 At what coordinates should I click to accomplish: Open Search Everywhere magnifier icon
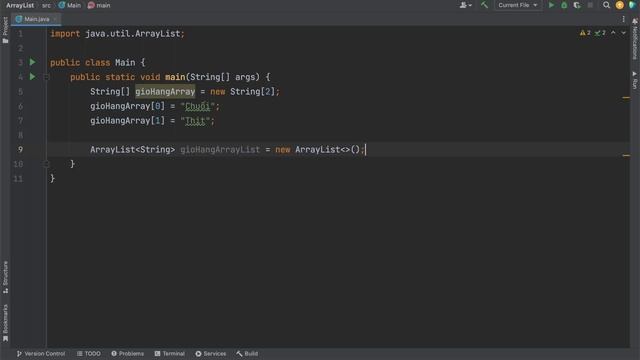(607, 5)
